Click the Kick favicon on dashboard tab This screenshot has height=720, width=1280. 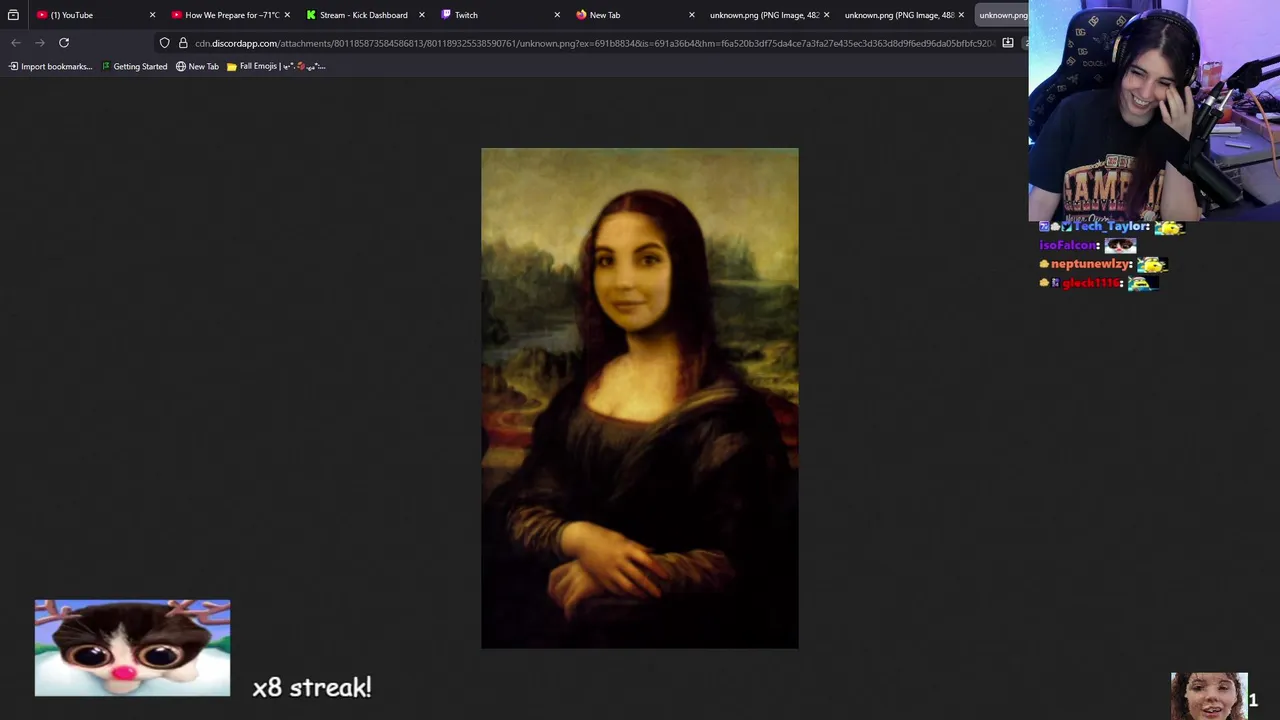pyautogui.click(x=311, y=15)
